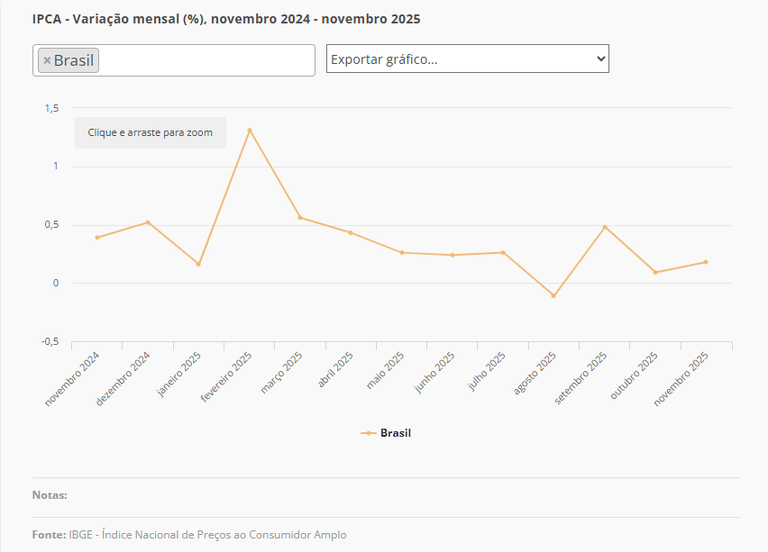This screenshot has height=552, width=768.
Task: Click the agosto 2025 lowest data point
Action: click(x=553, y=296)
